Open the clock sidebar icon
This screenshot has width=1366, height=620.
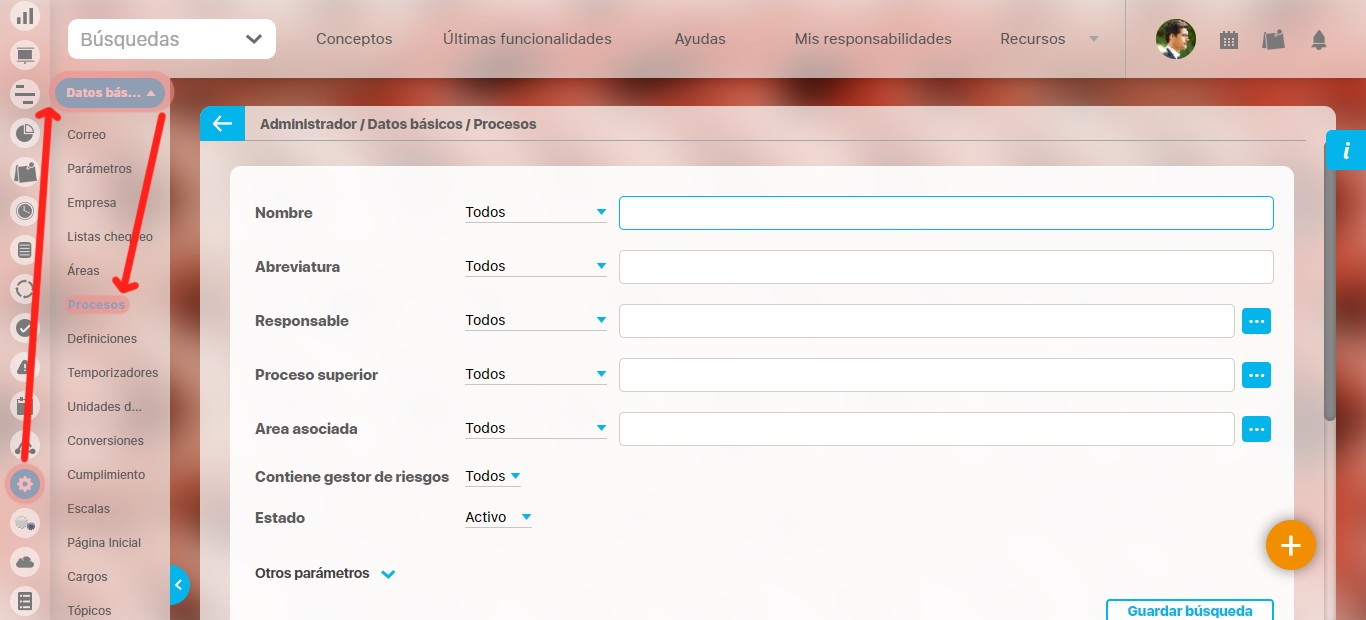coord(25,211)
